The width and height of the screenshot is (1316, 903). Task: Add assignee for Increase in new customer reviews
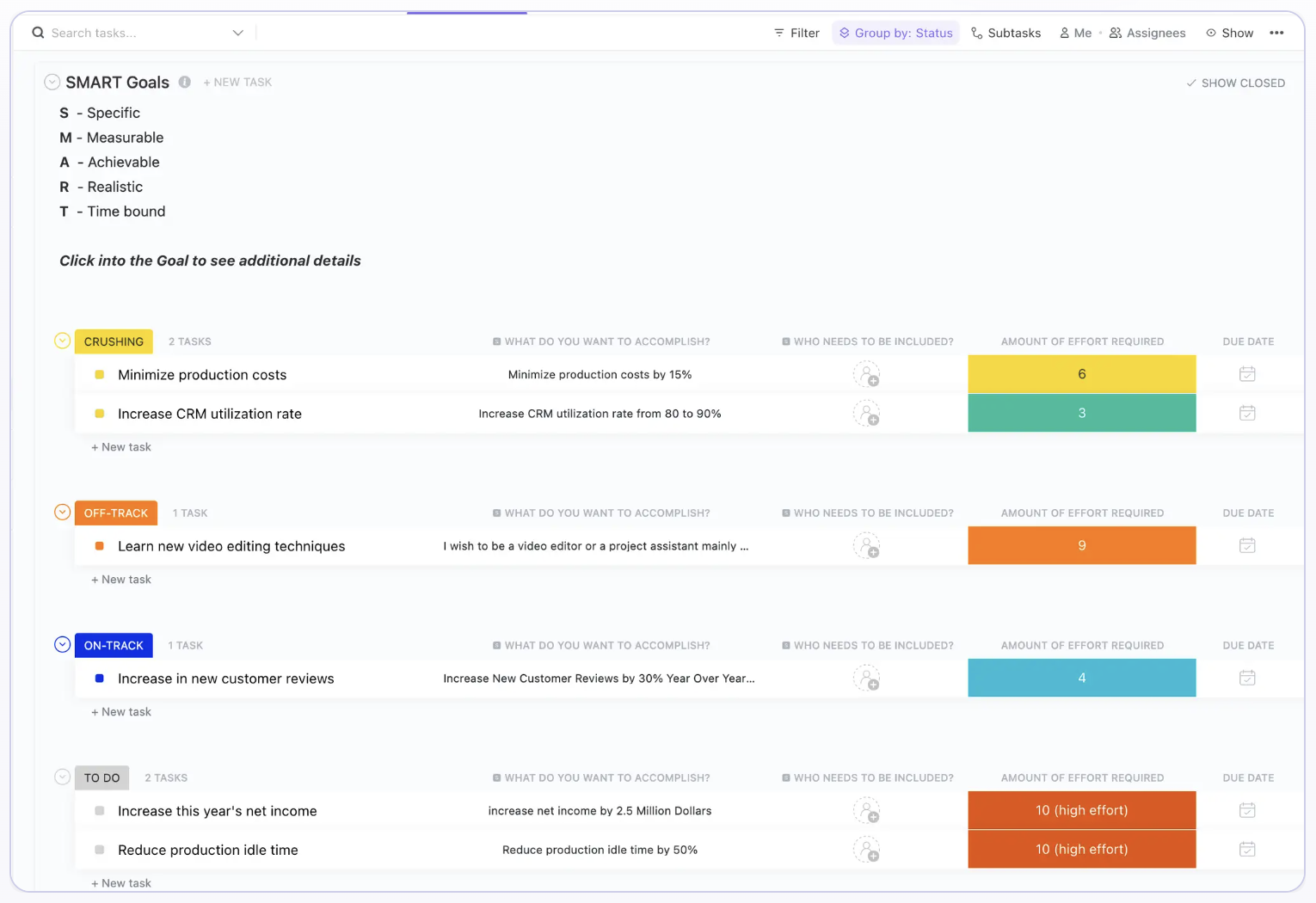[x=866, y=678]
